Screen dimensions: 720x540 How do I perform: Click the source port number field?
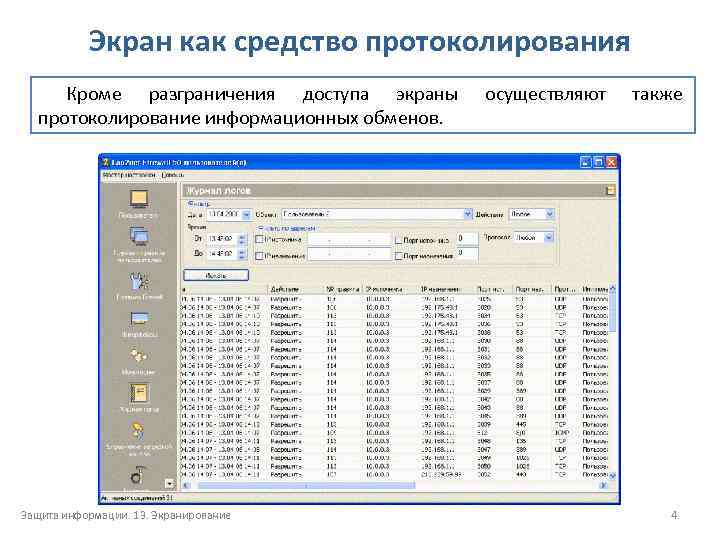pos(467,239)
